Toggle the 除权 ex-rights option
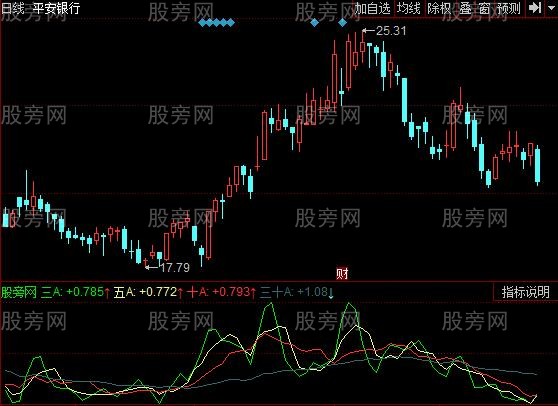 pos(439,8)
